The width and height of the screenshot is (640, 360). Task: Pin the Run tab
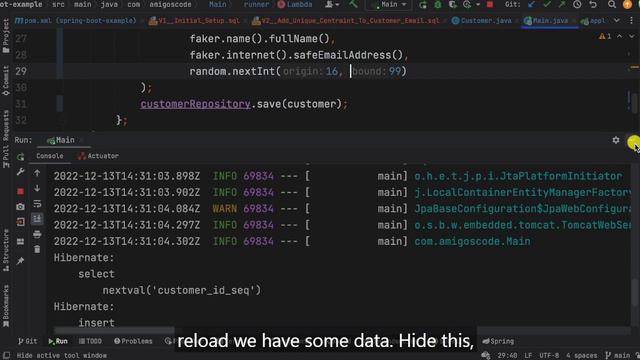[20, 260]
